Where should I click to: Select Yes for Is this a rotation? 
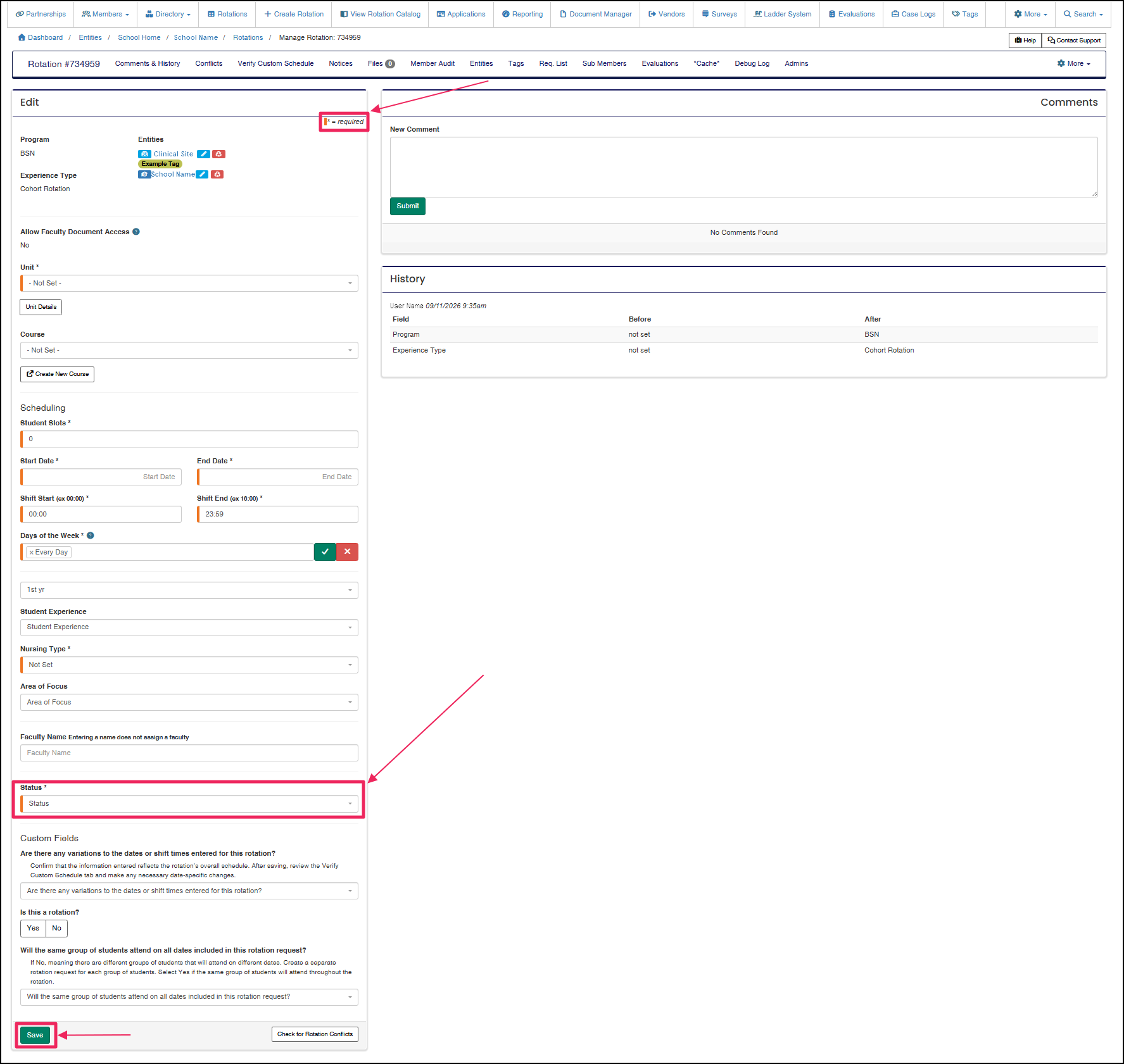coord(33,929)
